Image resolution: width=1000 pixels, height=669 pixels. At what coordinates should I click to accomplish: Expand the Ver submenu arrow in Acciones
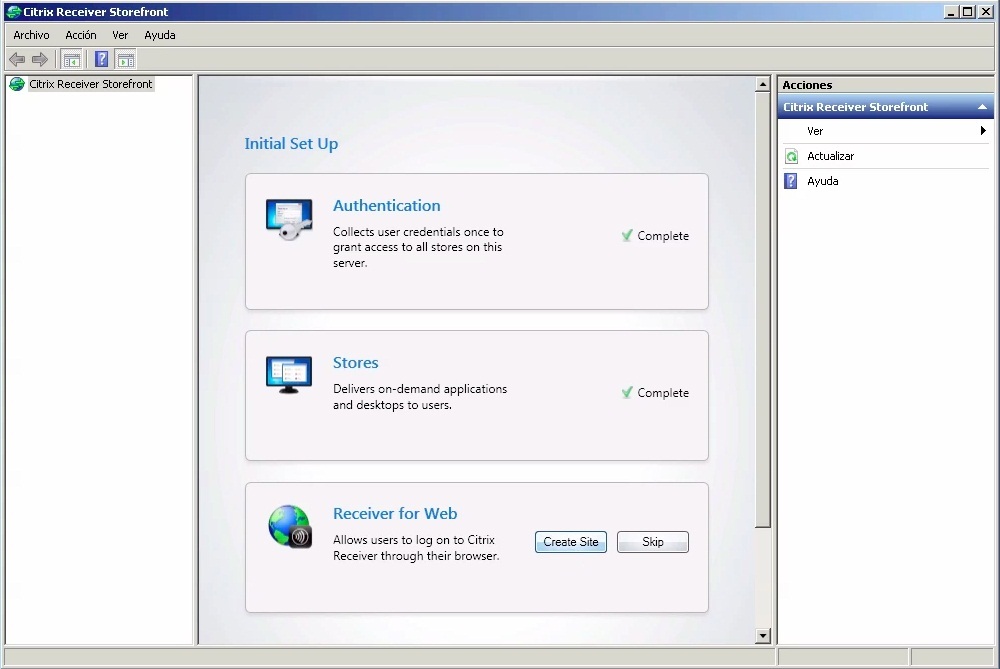pyautogui.click(x=983, y=131)
